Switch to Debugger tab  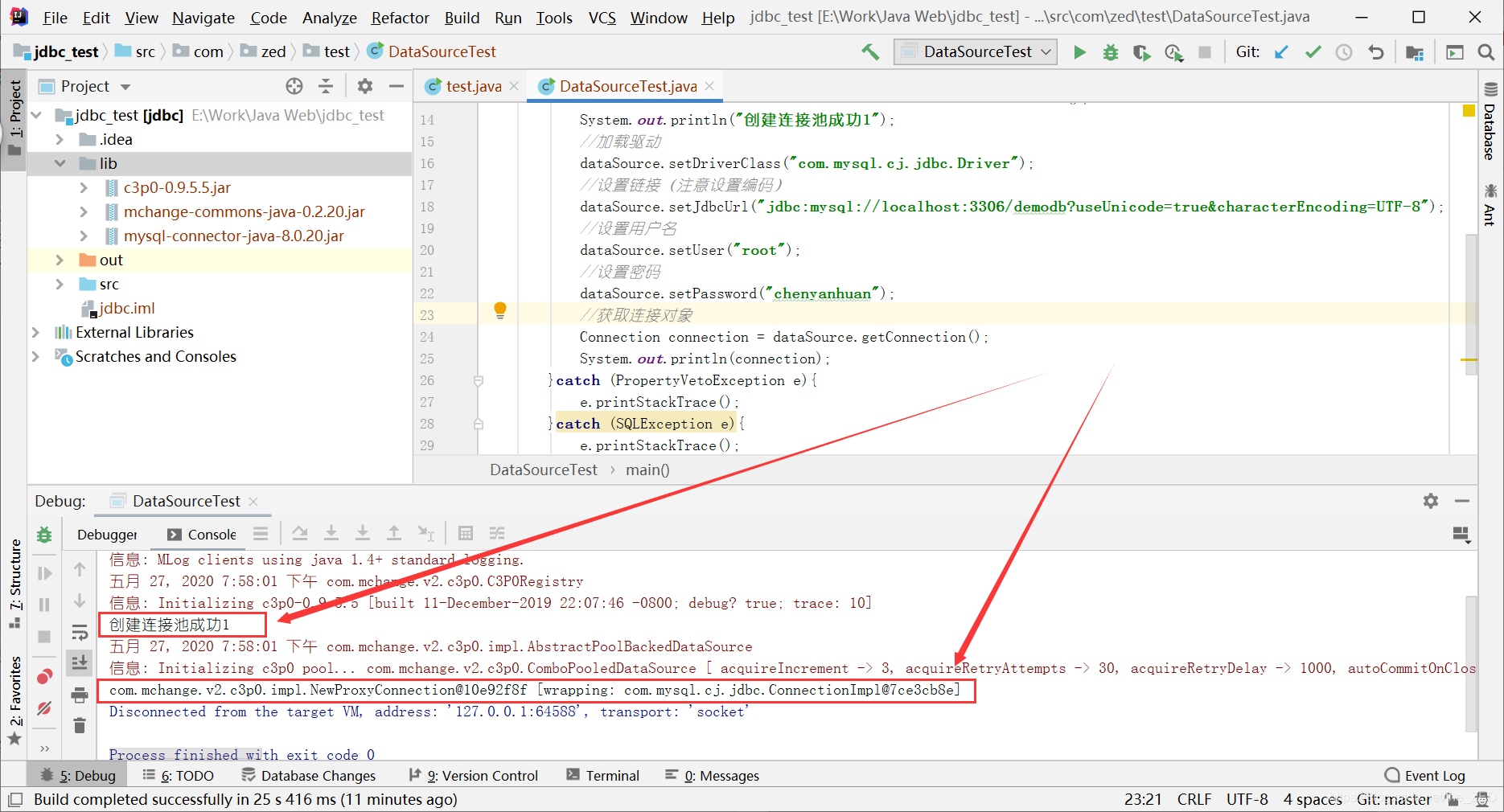point(107,535)
